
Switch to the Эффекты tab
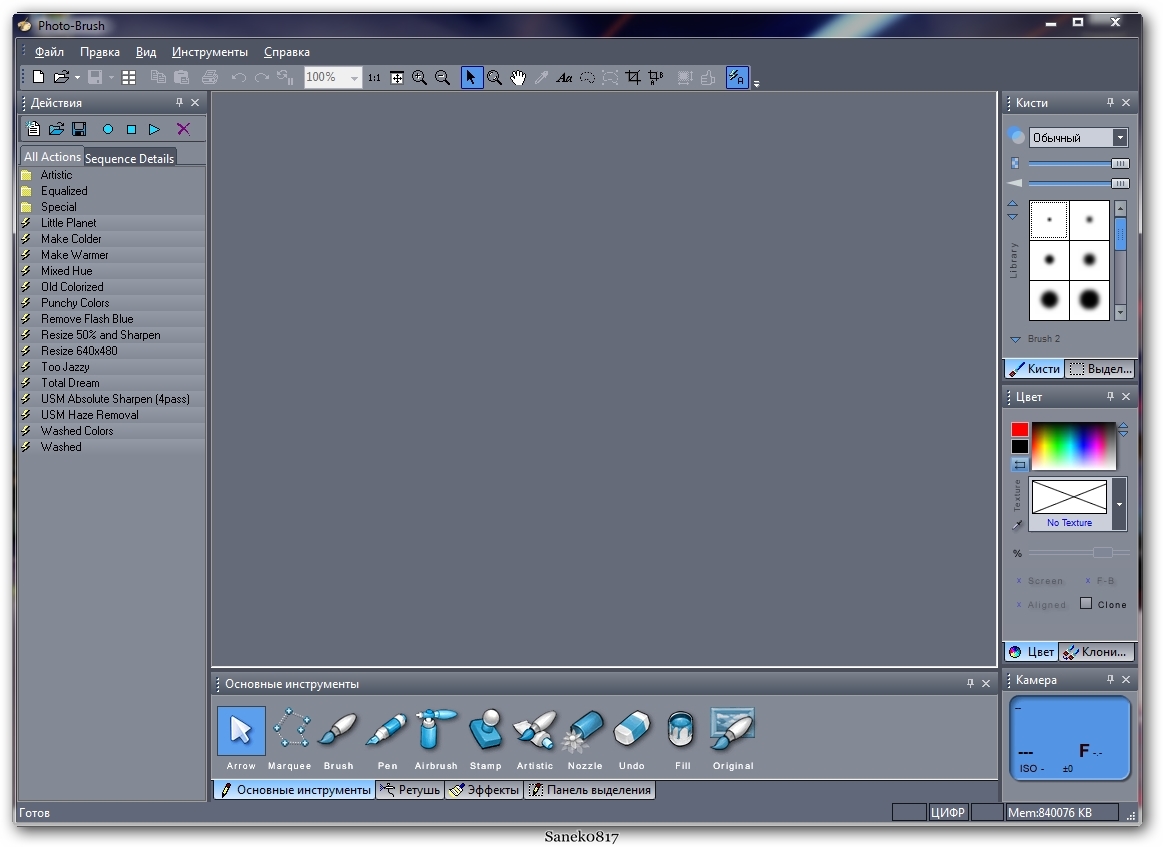485,790
